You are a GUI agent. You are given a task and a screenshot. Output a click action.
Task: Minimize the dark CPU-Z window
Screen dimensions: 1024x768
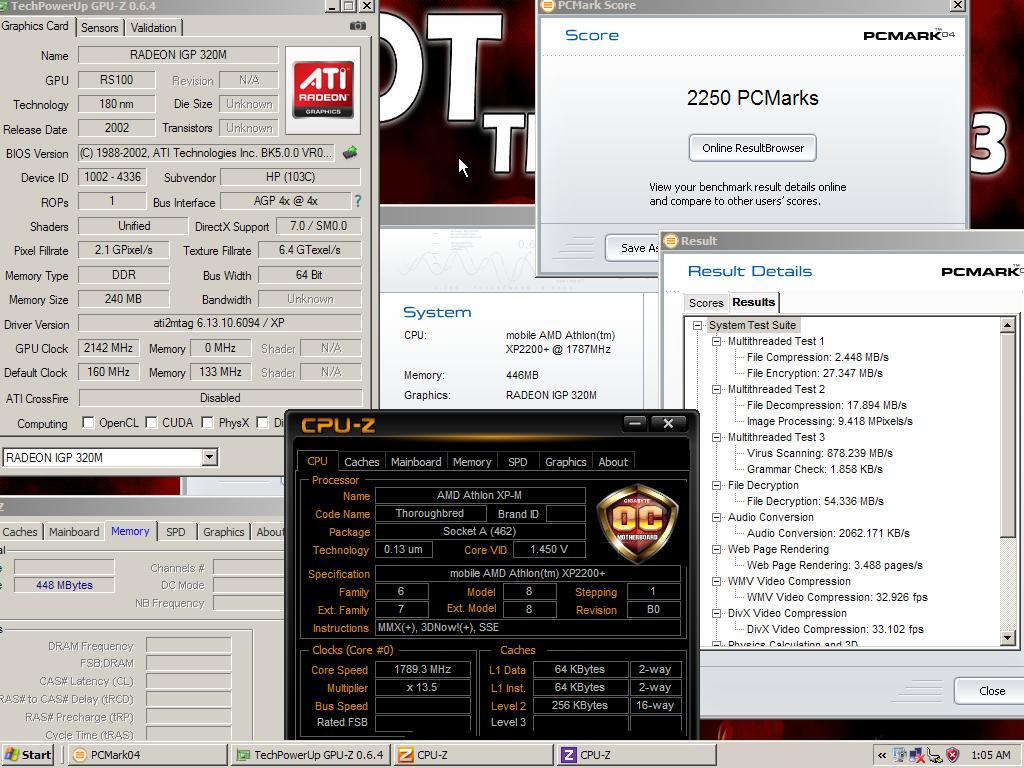click(634, 423)
